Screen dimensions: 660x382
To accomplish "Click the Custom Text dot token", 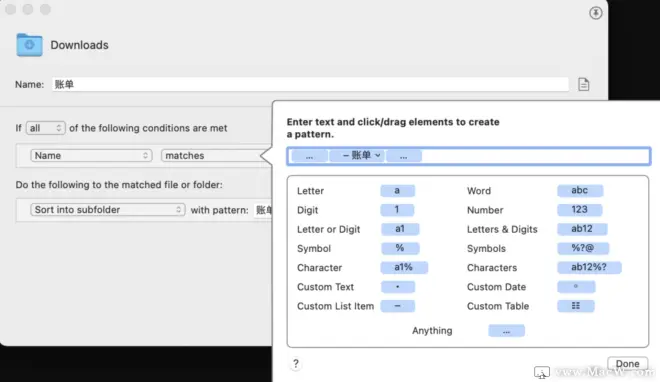I will (397, 286).
